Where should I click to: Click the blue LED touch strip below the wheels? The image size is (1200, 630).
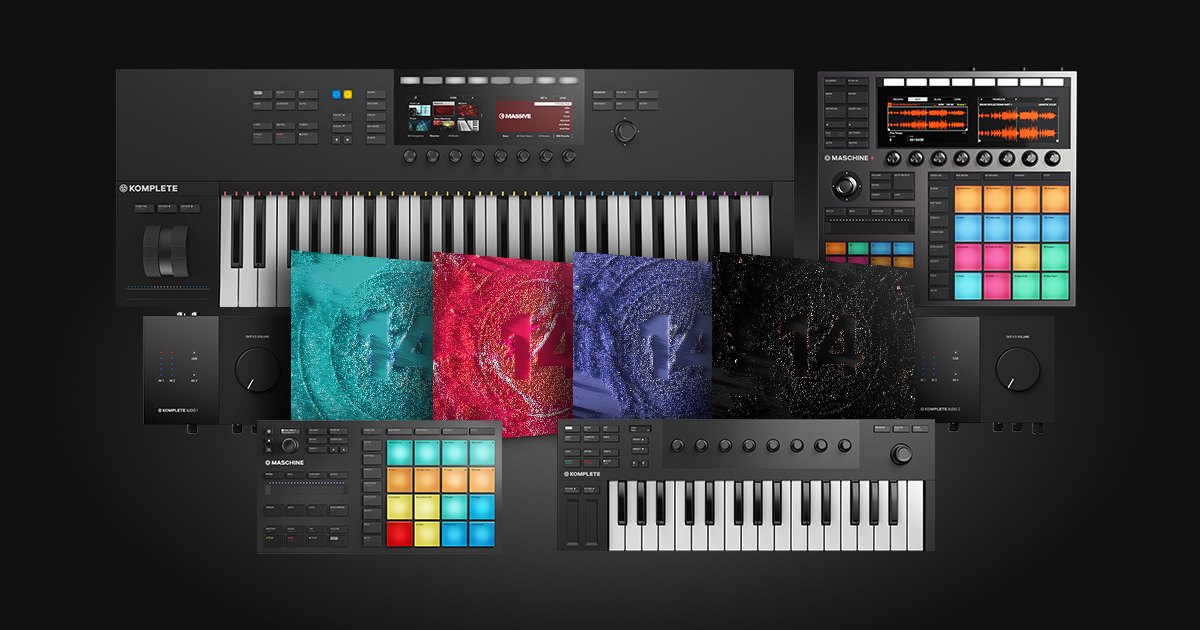point(167,289)
